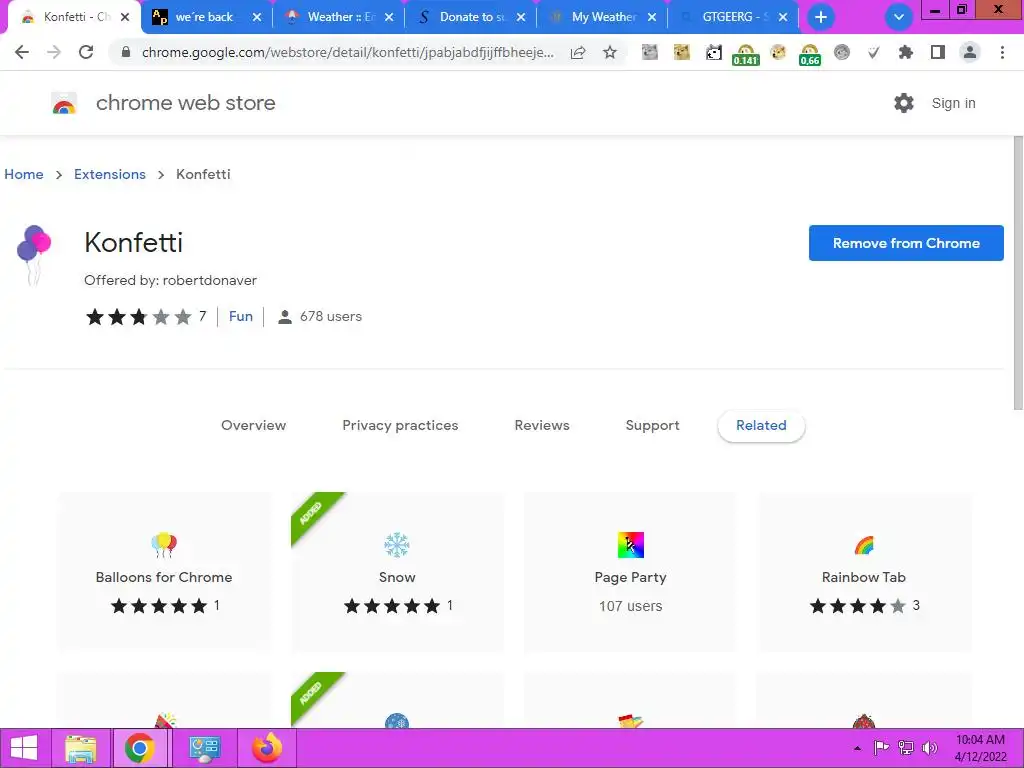The image size is (1024, 768).
Task: Open Firefox from the taskbar
Action: [x=267, y=748]
